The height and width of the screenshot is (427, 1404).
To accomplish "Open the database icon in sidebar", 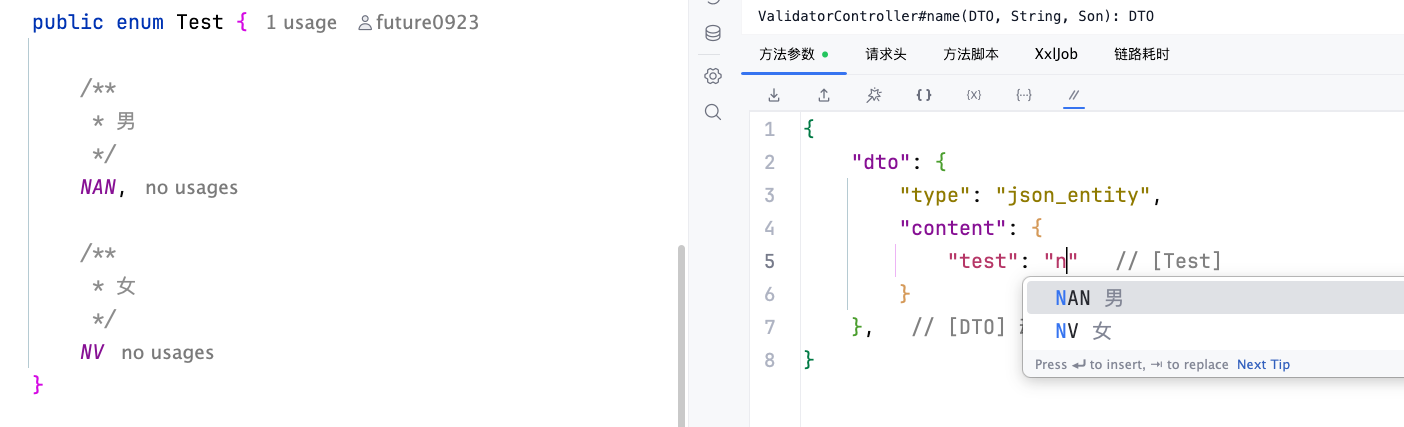I will (x=713, y=33).
